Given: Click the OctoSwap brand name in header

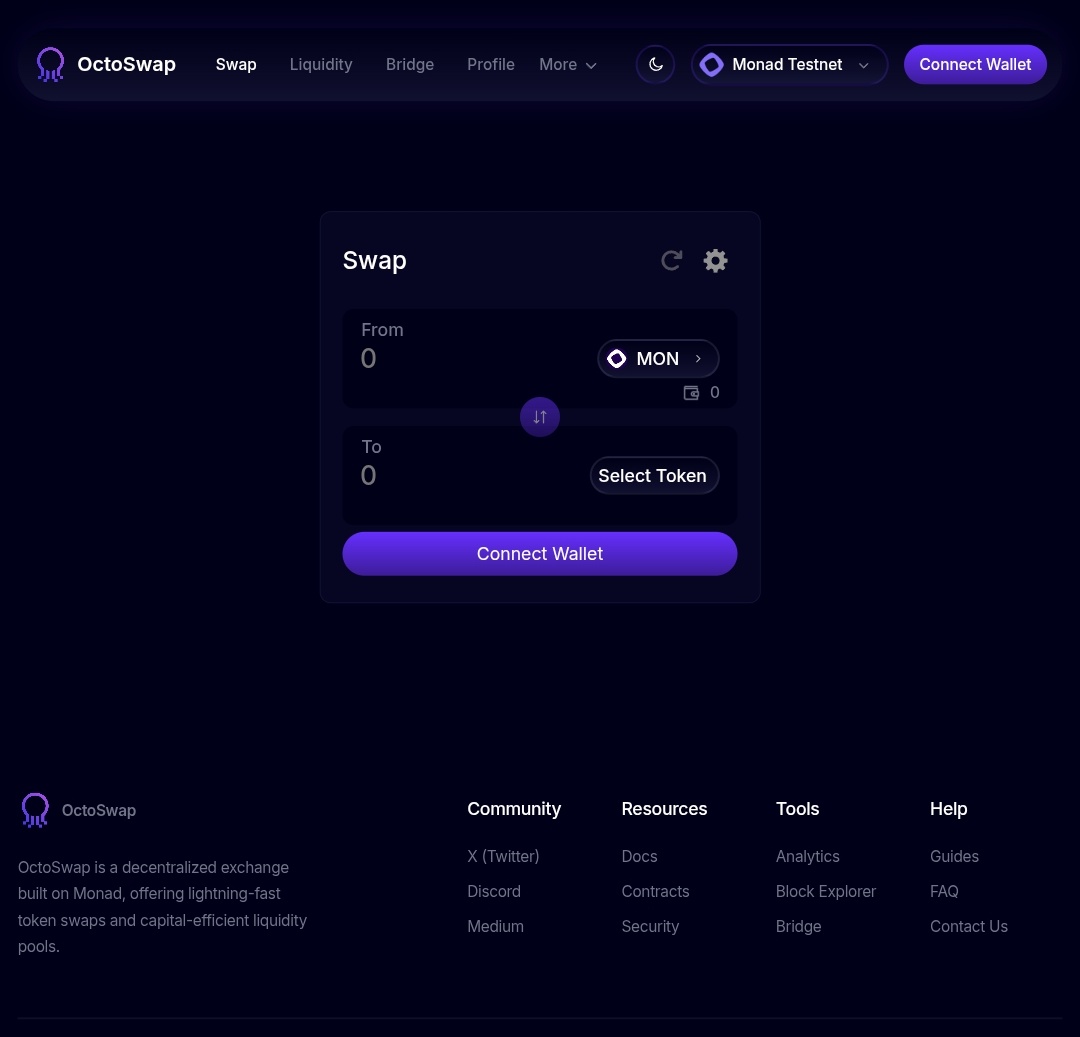Looking at the screenshot, I should [127, 64].
